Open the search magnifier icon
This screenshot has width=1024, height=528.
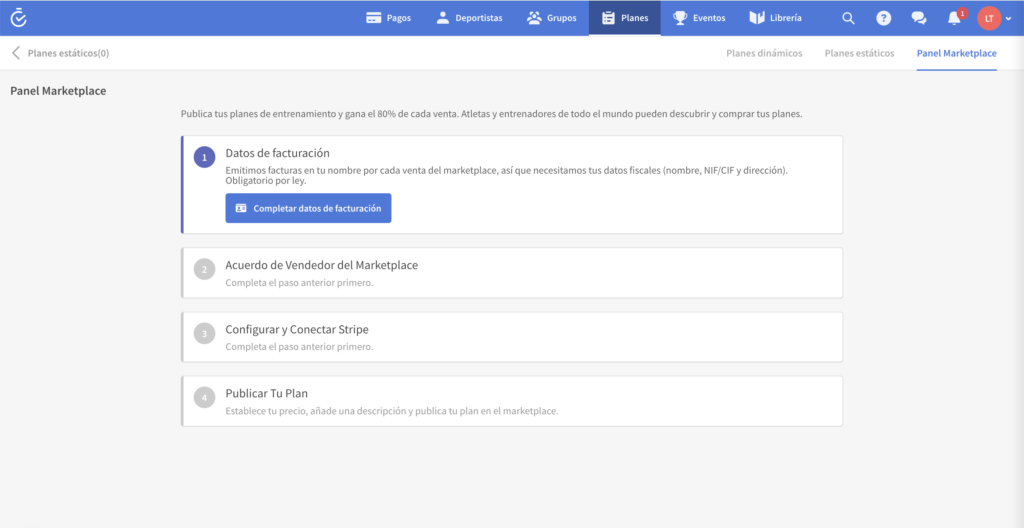click(x=848, y=18)
